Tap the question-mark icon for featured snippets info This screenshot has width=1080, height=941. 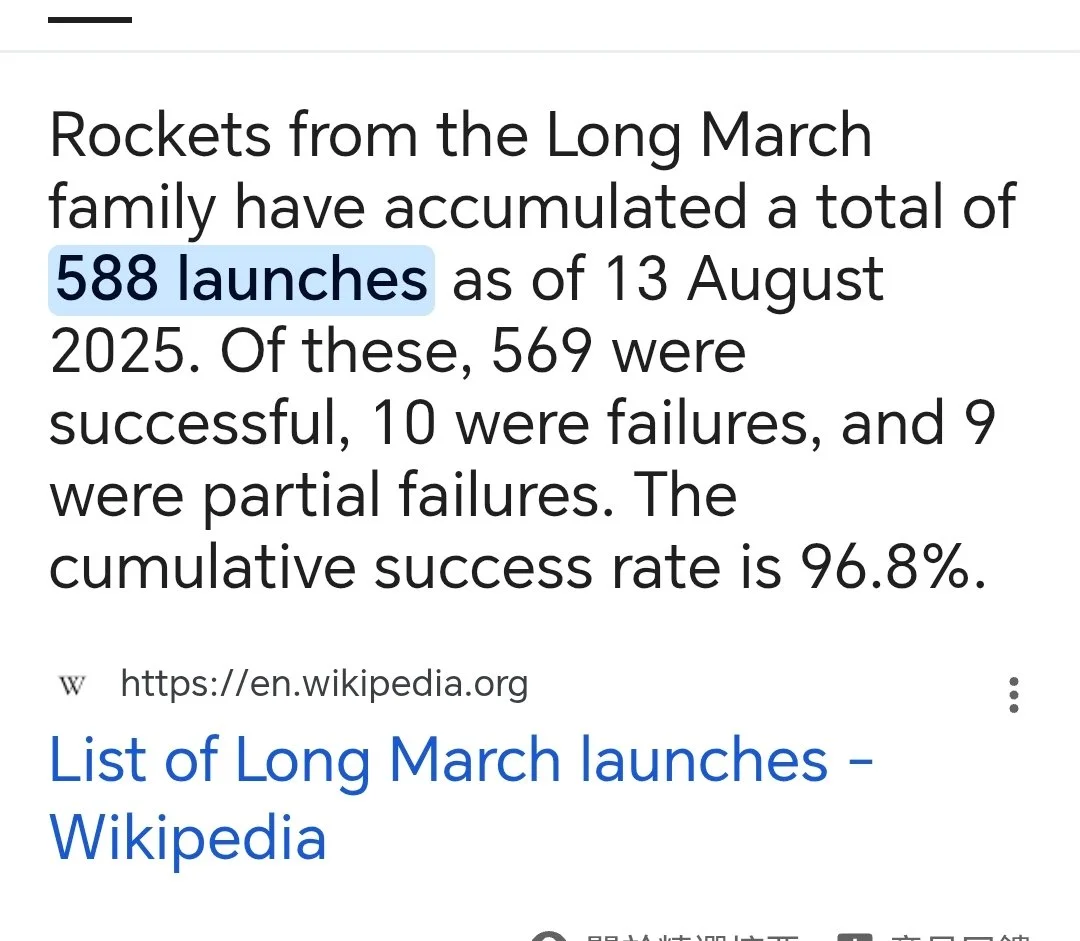click(x=549, y=936)
